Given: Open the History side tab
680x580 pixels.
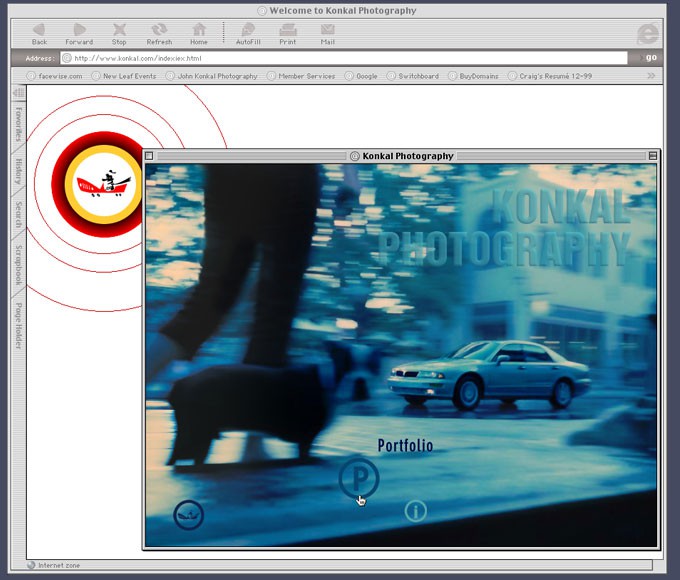Looking at the screenshot, I should 18,171.
